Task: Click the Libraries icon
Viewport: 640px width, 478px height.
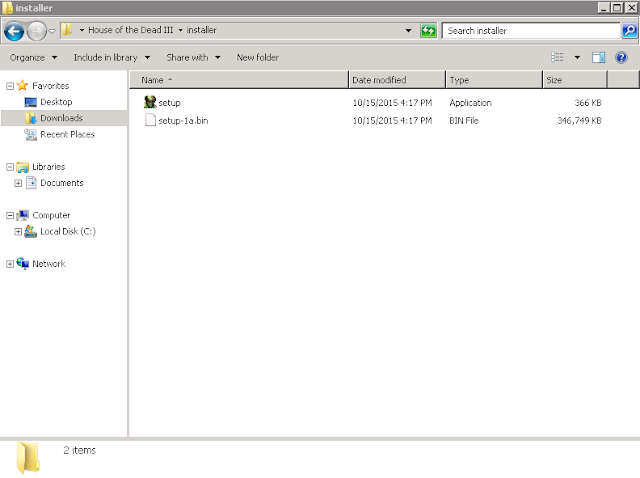Action: pos(22,167)
